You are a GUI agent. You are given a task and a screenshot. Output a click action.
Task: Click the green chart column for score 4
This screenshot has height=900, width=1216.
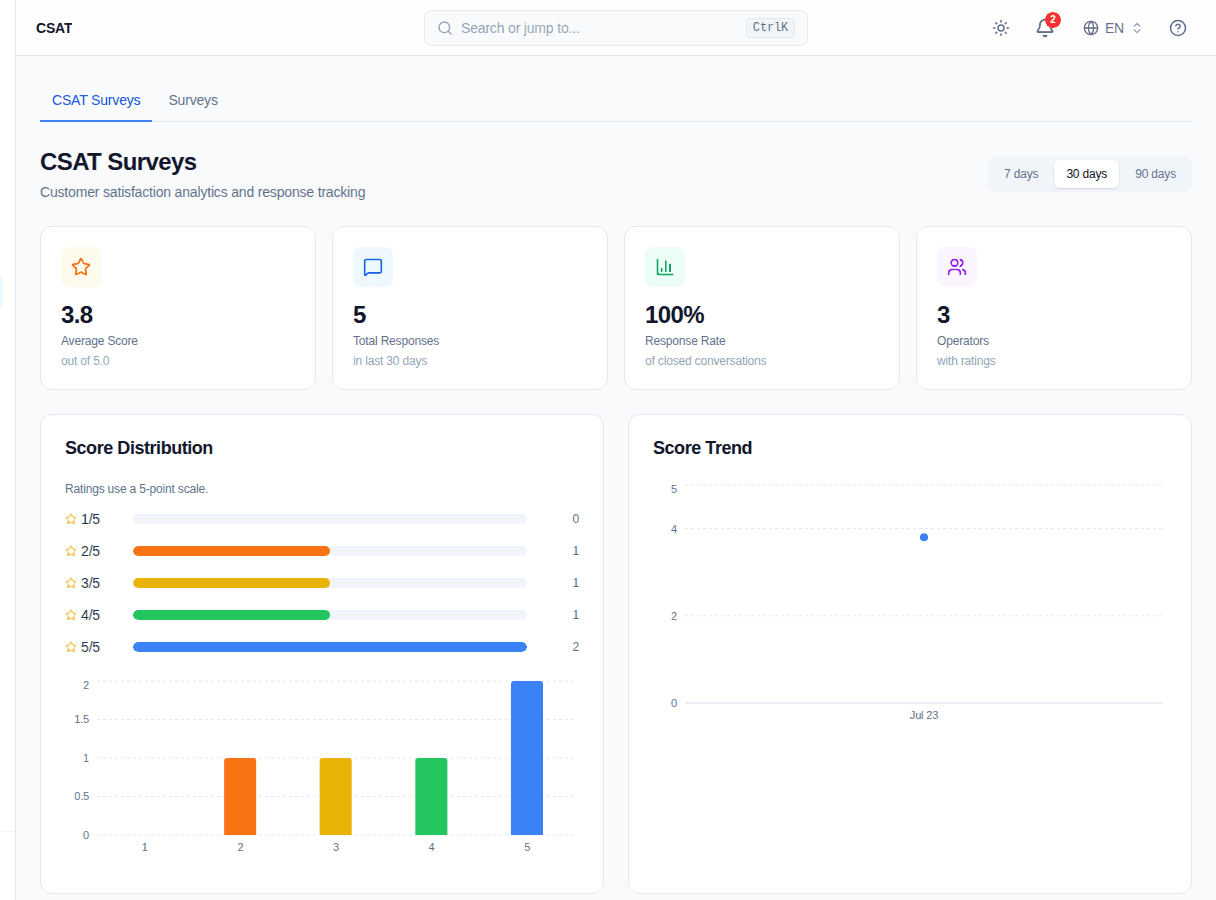point(431,796)
